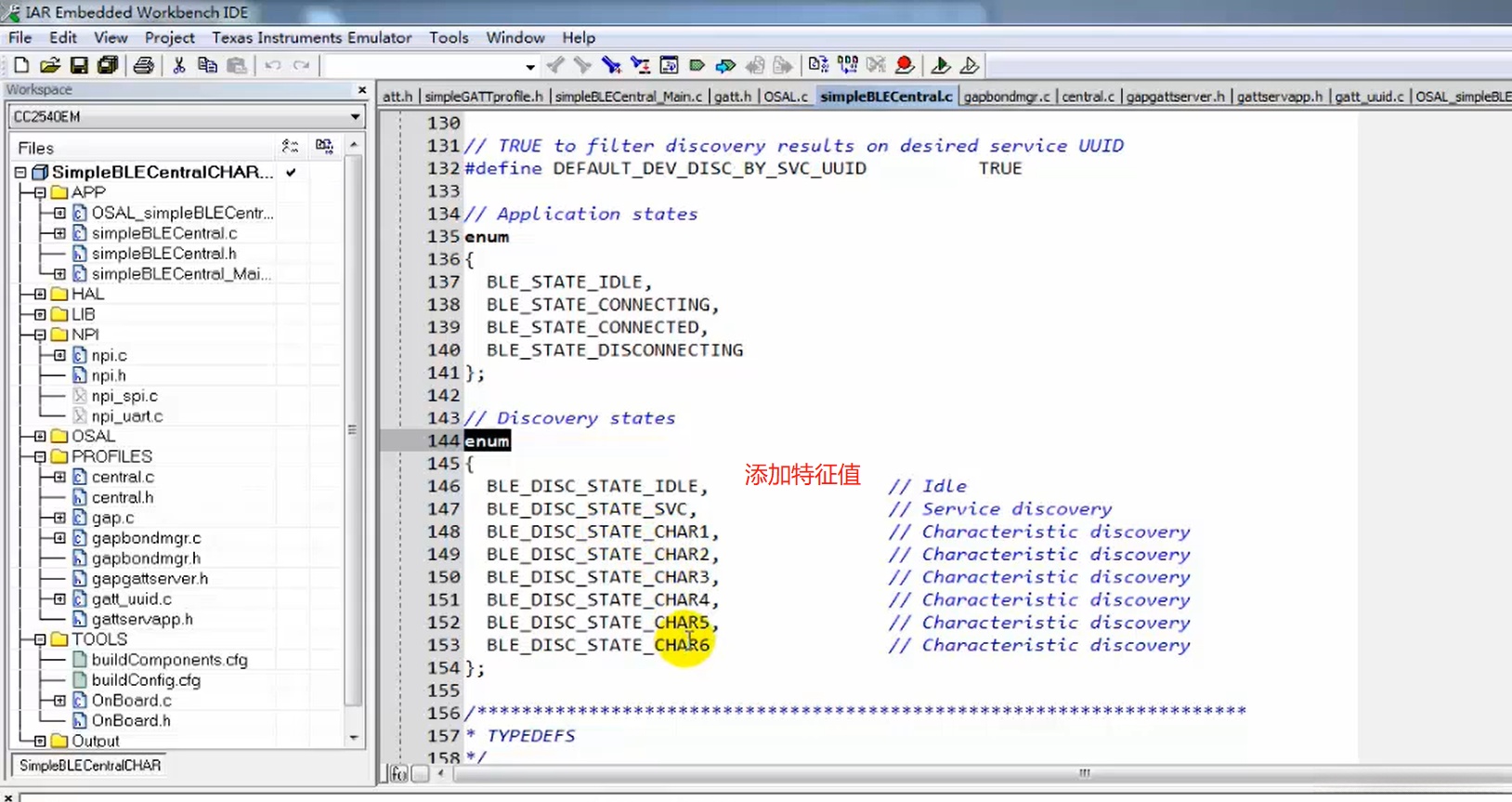Expand the LIB folder node
The image size is (1512, 802).
[40, 314]
